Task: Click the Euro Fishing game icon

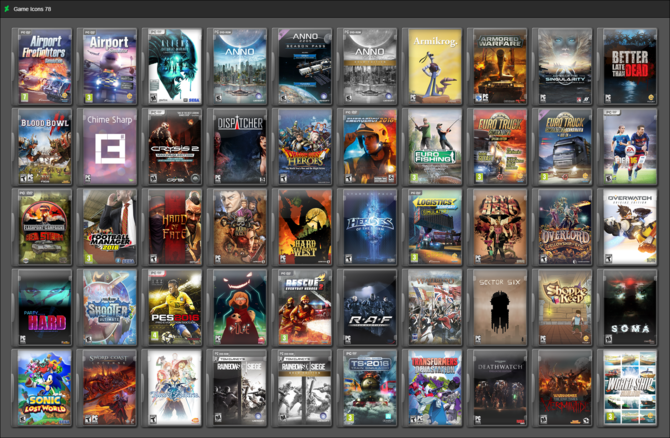Action: (432, 147)
